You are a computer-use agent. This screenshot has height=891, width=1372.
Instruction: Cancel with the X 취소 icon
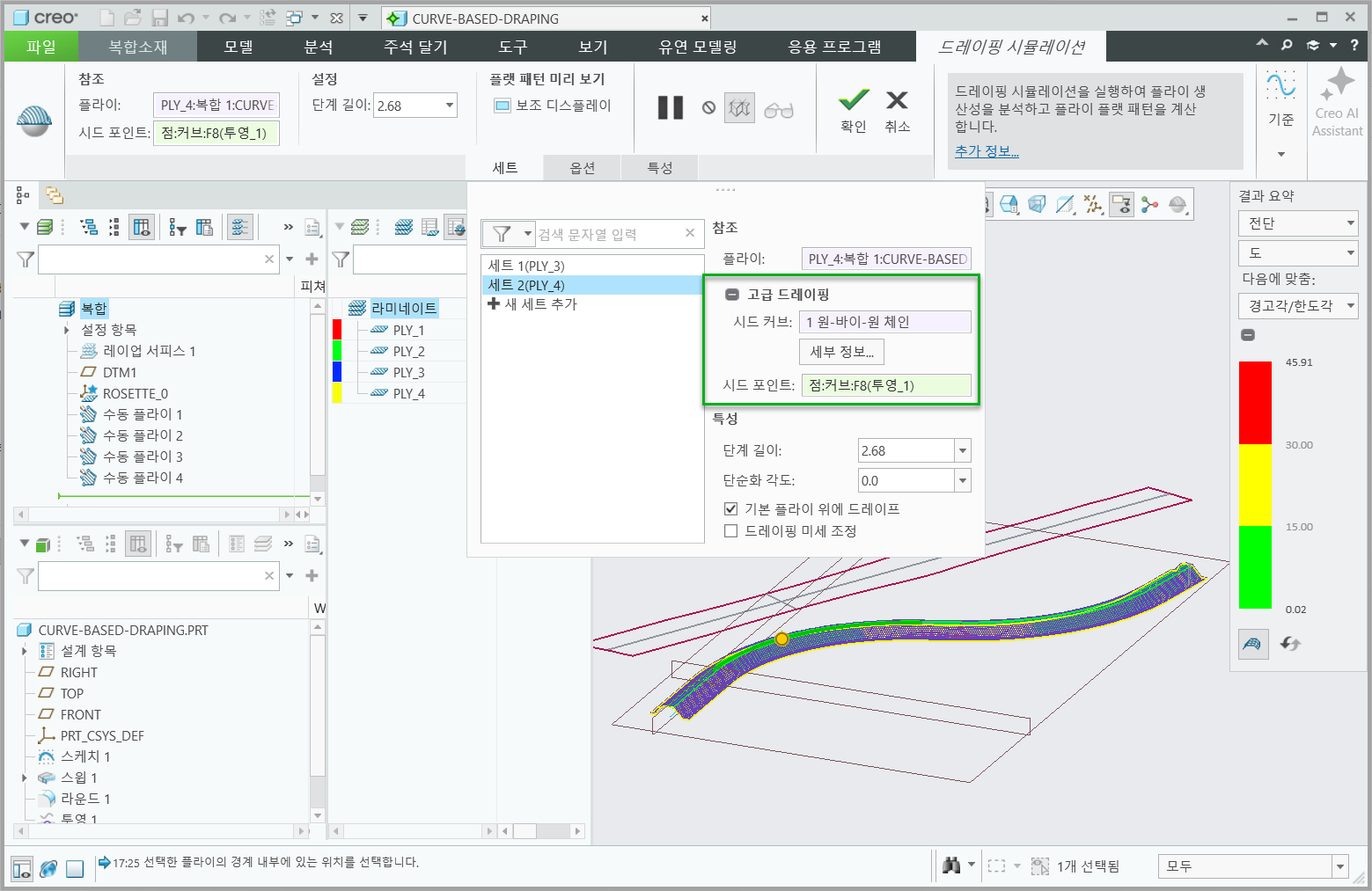coord(897,100)
